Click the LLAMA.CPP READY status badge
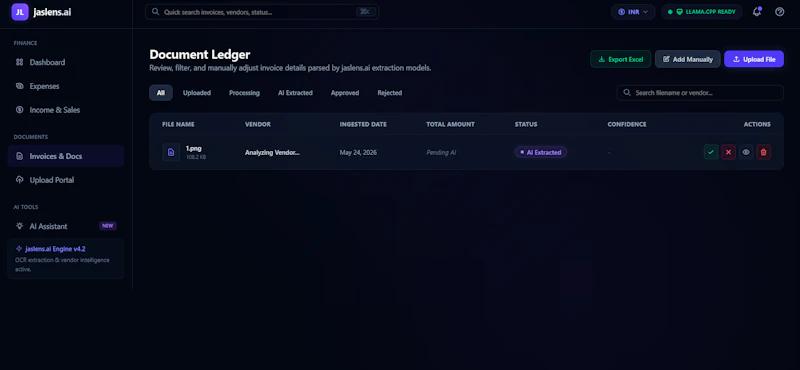The width and height of the screenshot is (800, 370). pyautogui.click(x=702, y=12)
